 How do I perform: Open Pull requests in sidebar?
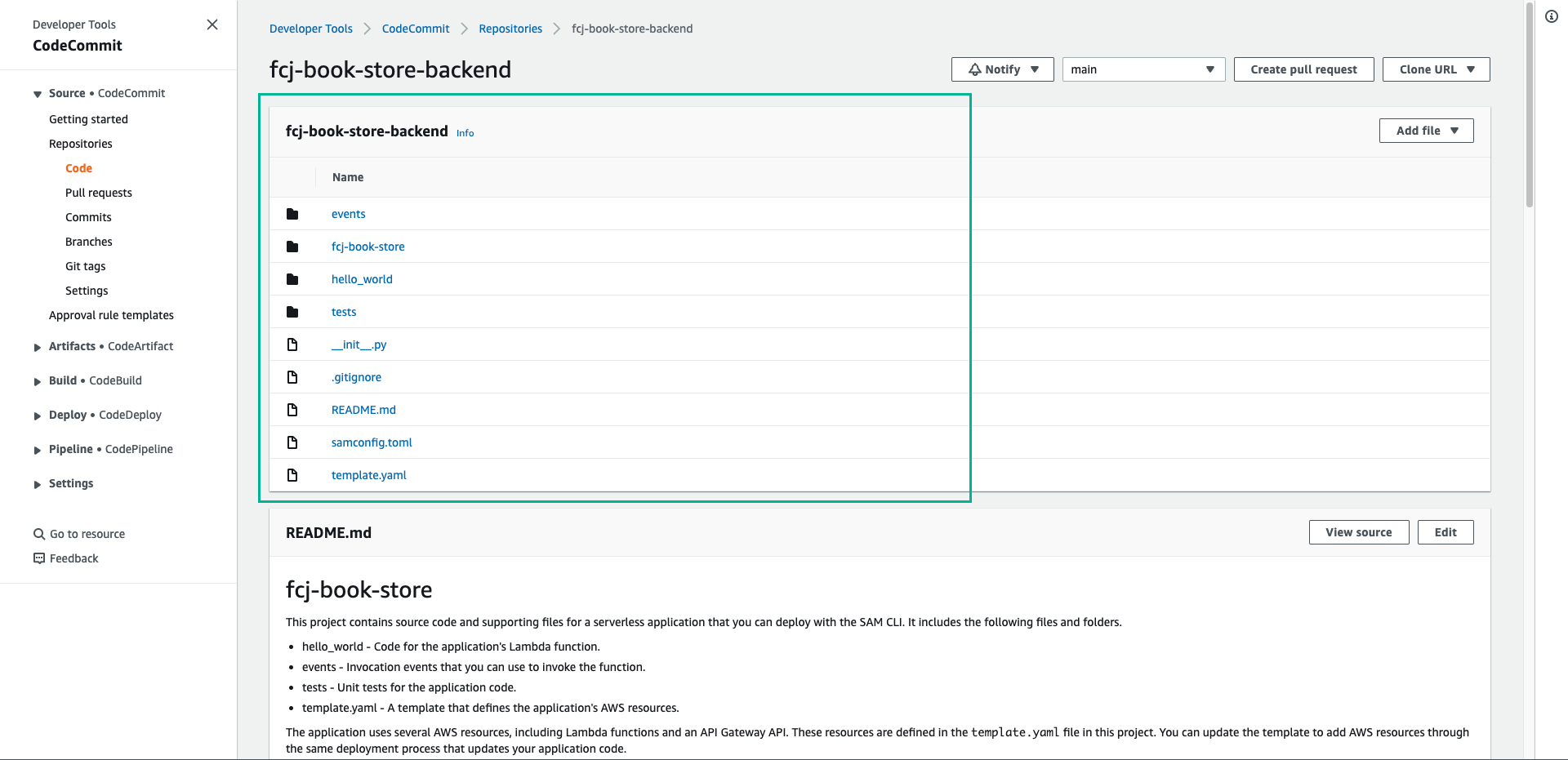pyautogui.click(x=99, y=193)
